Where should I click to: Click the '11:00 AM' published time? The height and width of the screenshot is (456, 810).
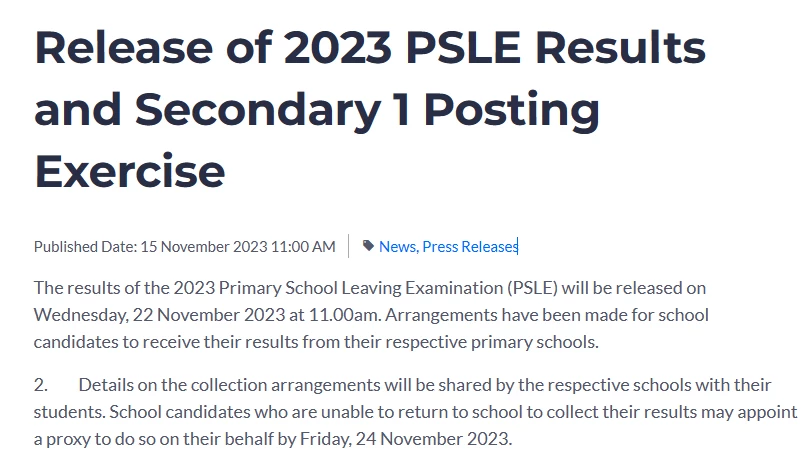coord(303,247)
